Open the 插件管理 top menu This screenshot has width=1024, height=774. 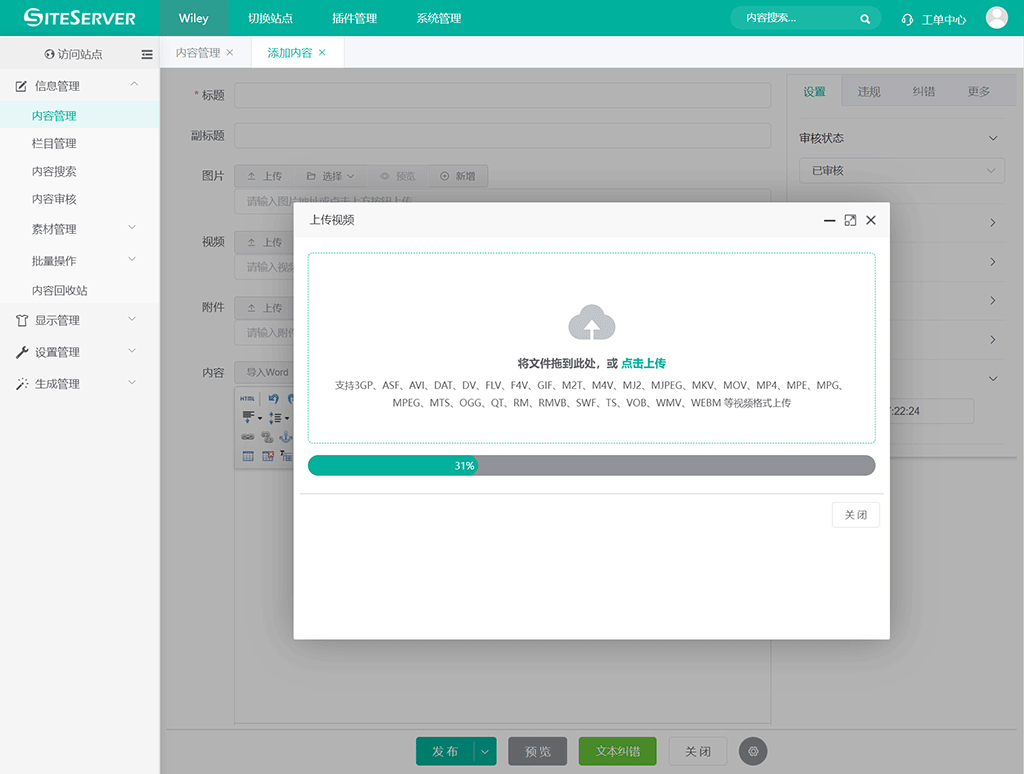tap(354, 18)
